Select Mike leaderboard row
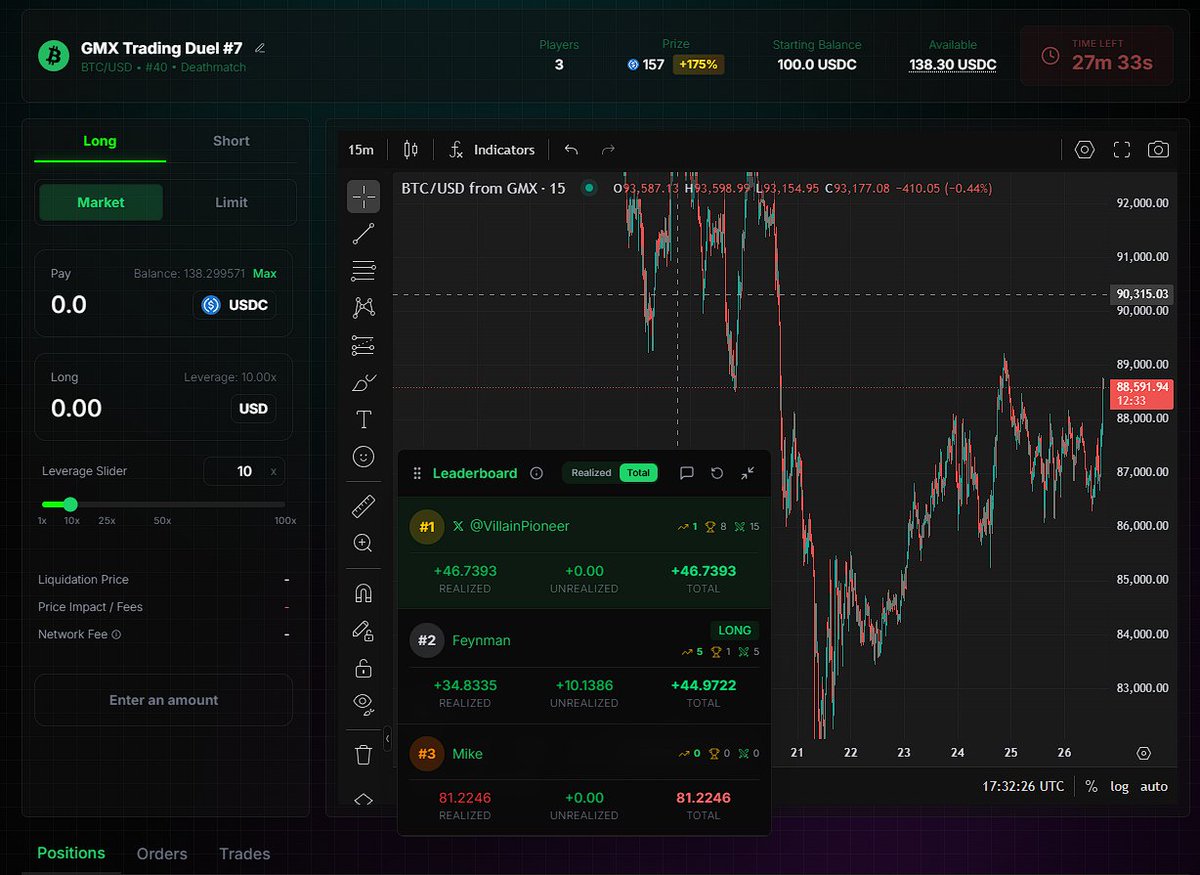The width and height of the screenshot is (1200, 875). tap(584, 780)
